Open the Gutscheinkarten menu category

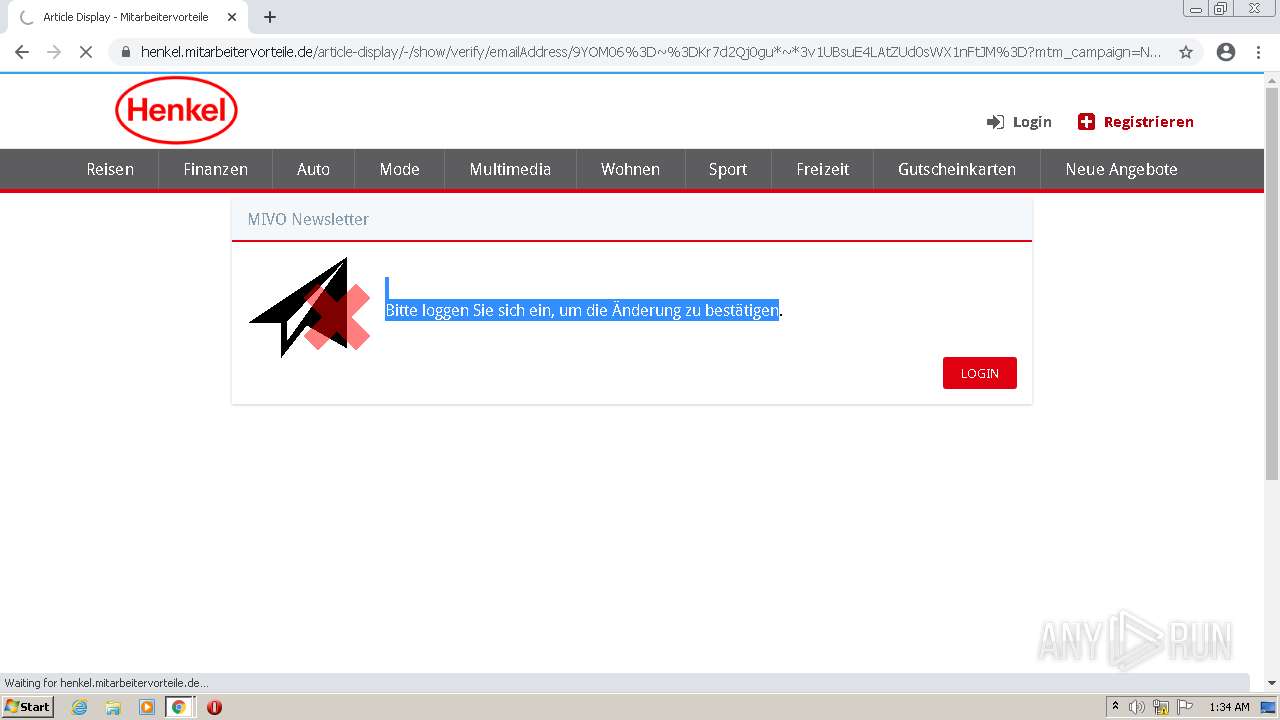pyautogui.click(x=957, y=169)
